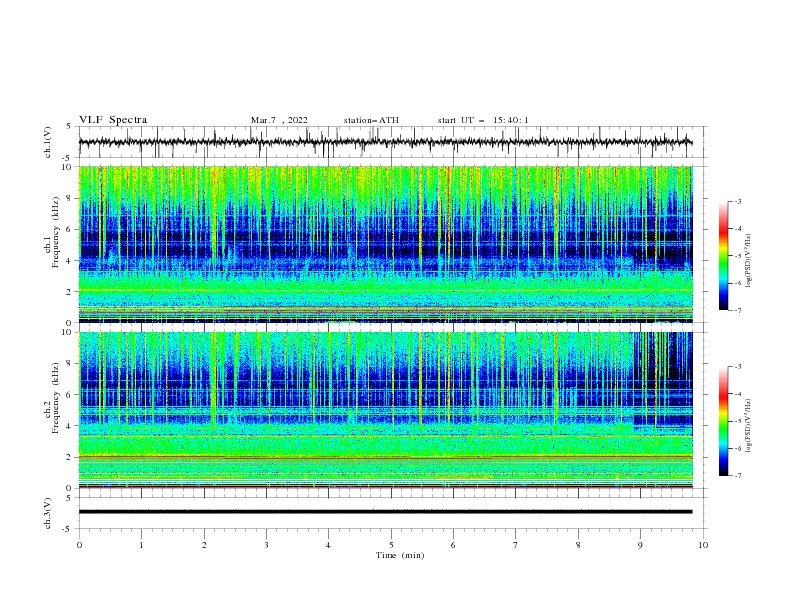Image resolution: width=792 pixels, height=612 pixels.
Task: Click time-axis tick label "1"
Action: pos(141,545)
